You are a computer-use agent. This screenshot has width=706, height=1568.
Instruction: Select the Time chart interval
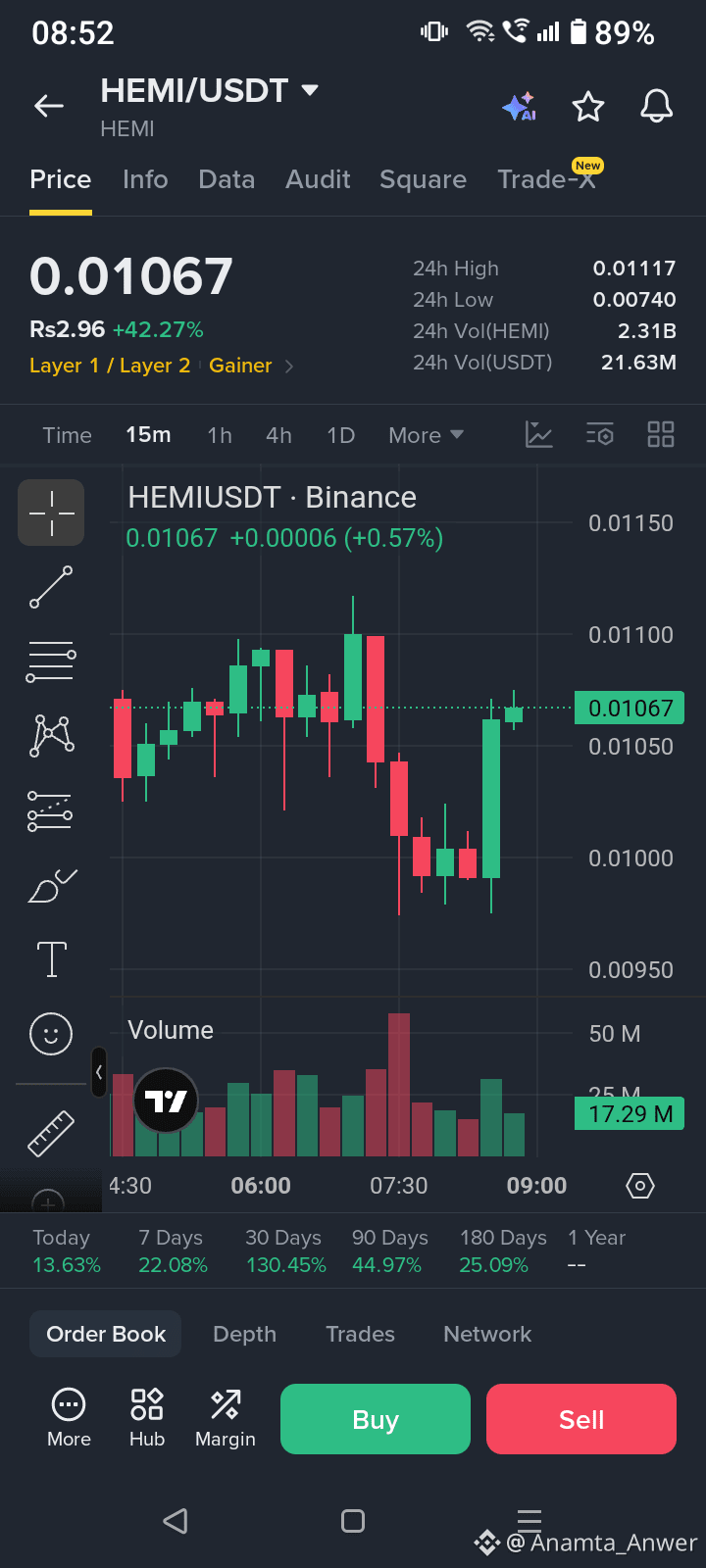coord(67,435)
